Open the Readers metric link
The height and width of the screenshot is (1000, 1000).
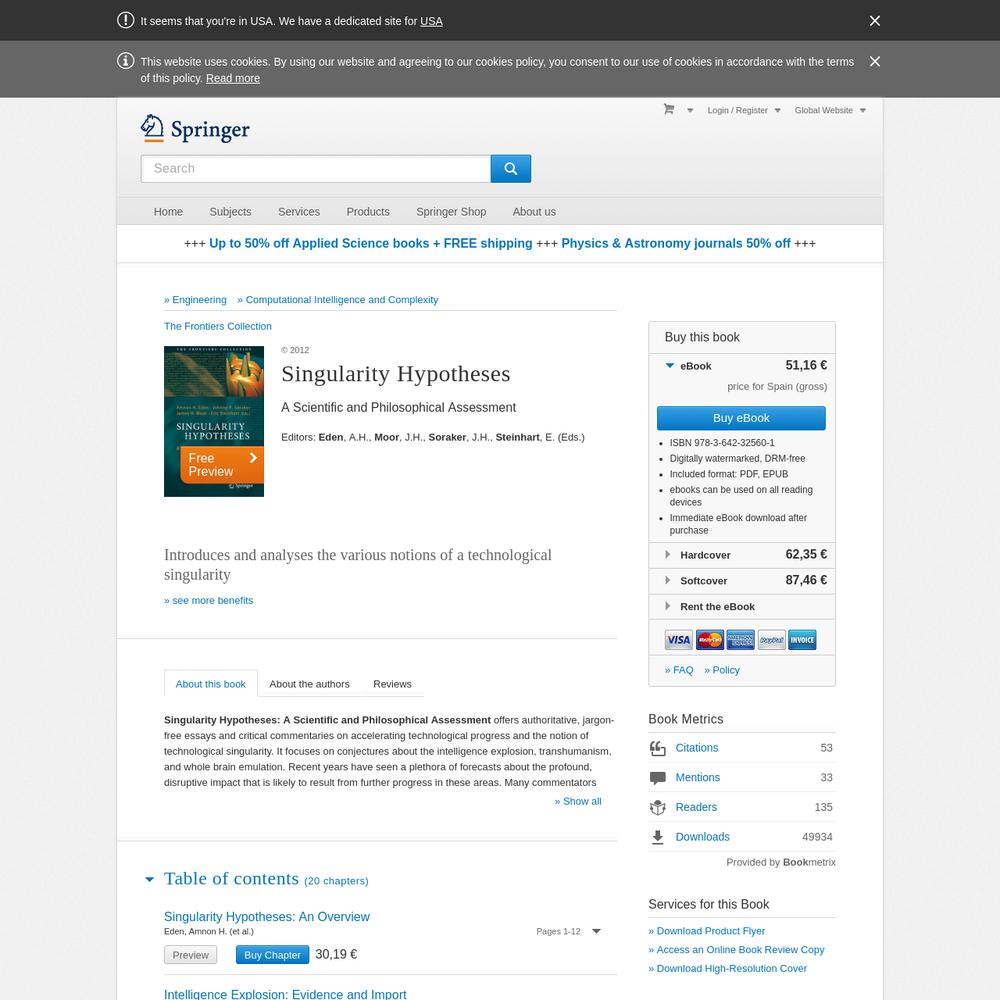click(x=696, y=807)
